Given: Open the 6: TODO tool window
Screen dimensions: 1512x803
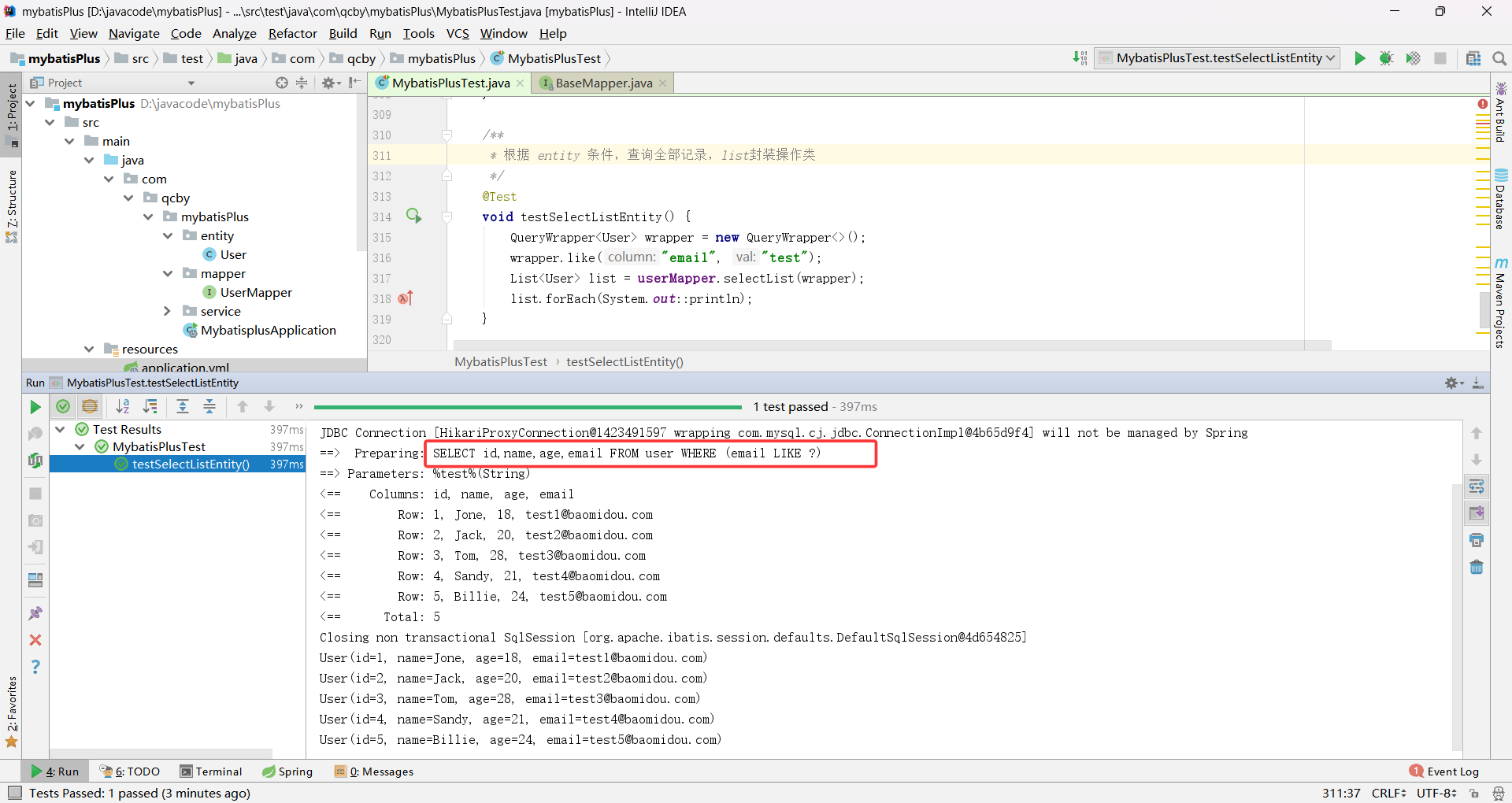Looking at the screenshot, I should click(x=130, y=772).
